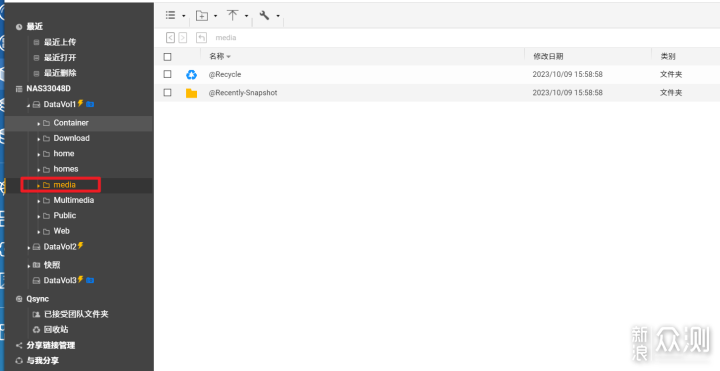The width and height of the screenshot is (720, 371).
Task: Check the box for @Recently-Snapshot row
Action: [168, 92]
